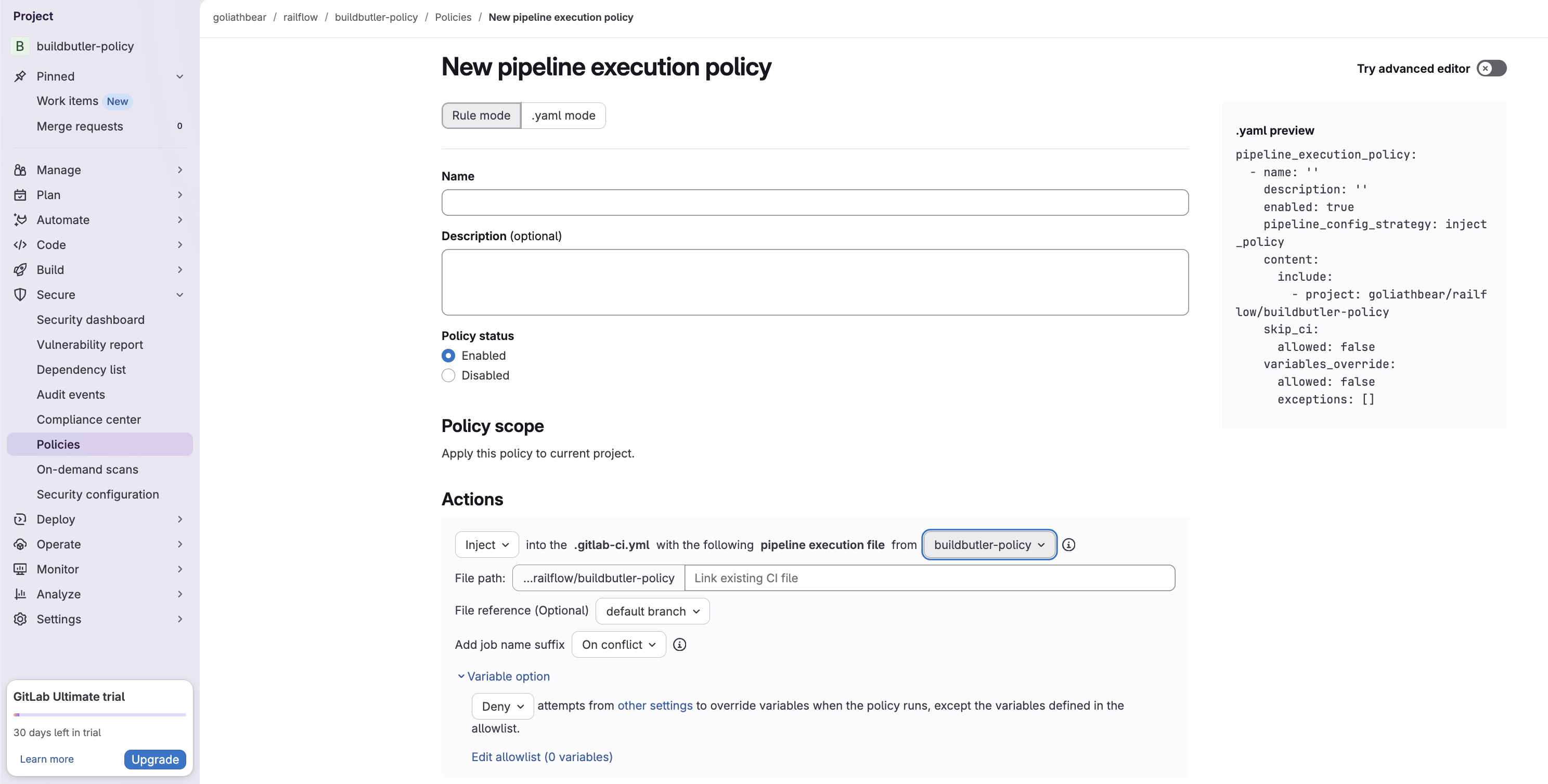The image size is (1548, 784).
Task: Select Policies in the sidebar
Action: pyautogui.click(x=58, y=444)
